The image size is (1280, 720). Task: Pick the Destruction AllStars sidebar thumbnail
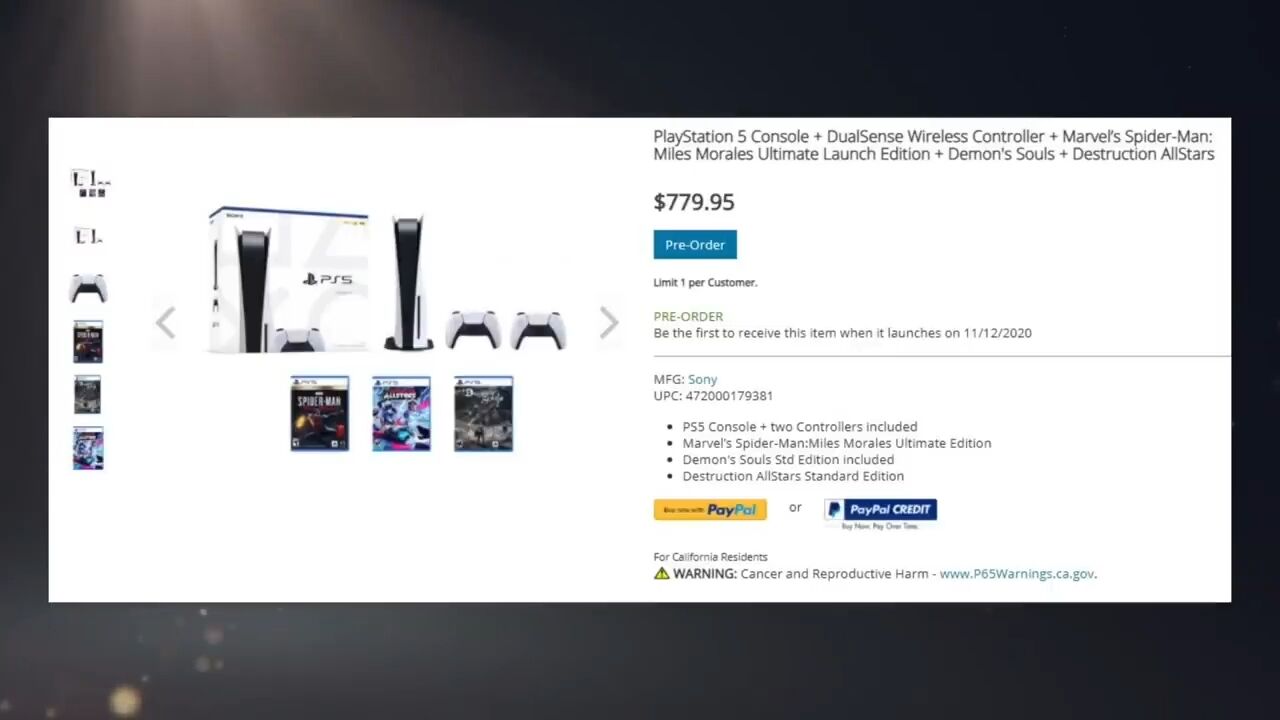[88, 448]
